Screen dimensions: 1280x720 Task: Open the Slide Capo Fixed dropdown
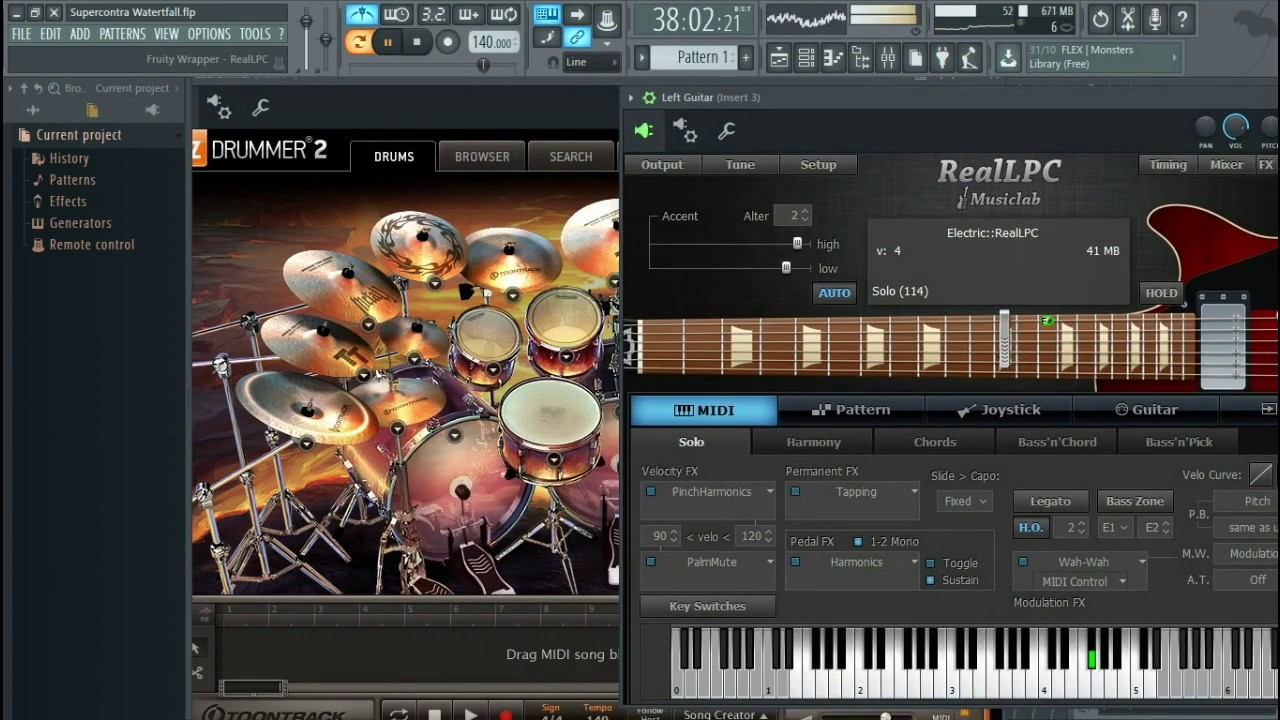tap(964, 502)
